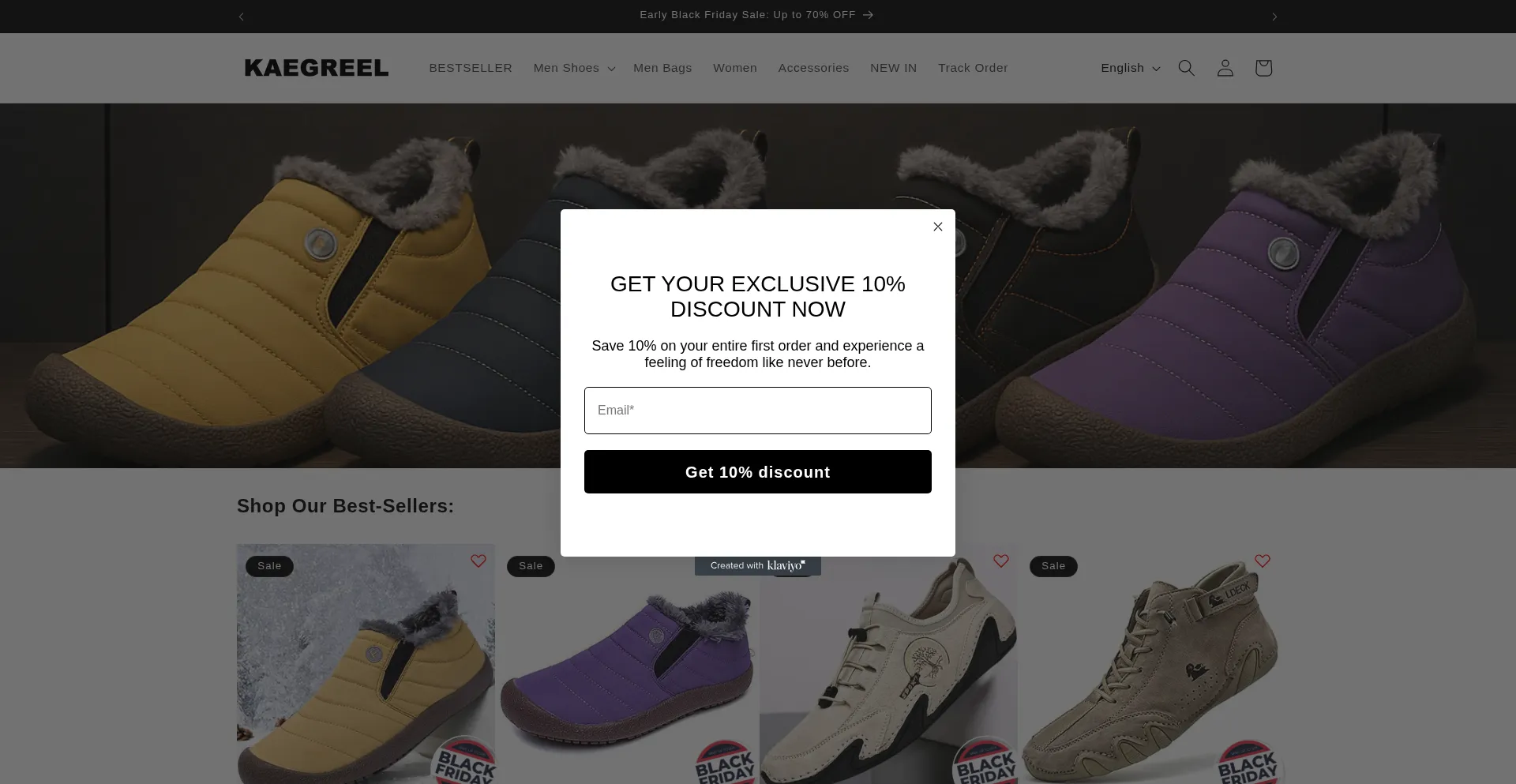
Task: Expand the Men Shoes dropdown menu
Action: 574,68
